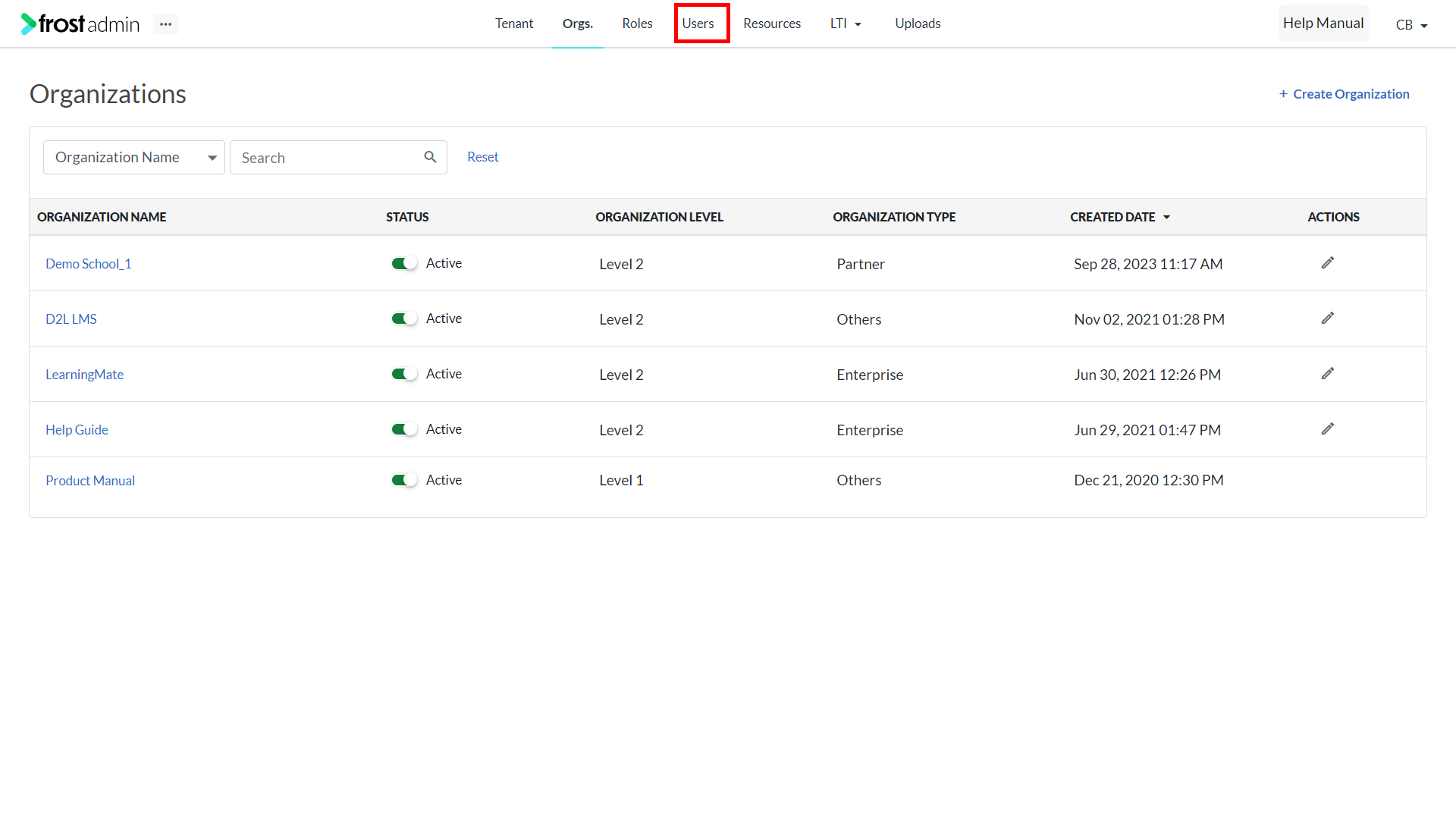Go to the Resources tab
The image size is (1456, 819).
pos(772,24)
